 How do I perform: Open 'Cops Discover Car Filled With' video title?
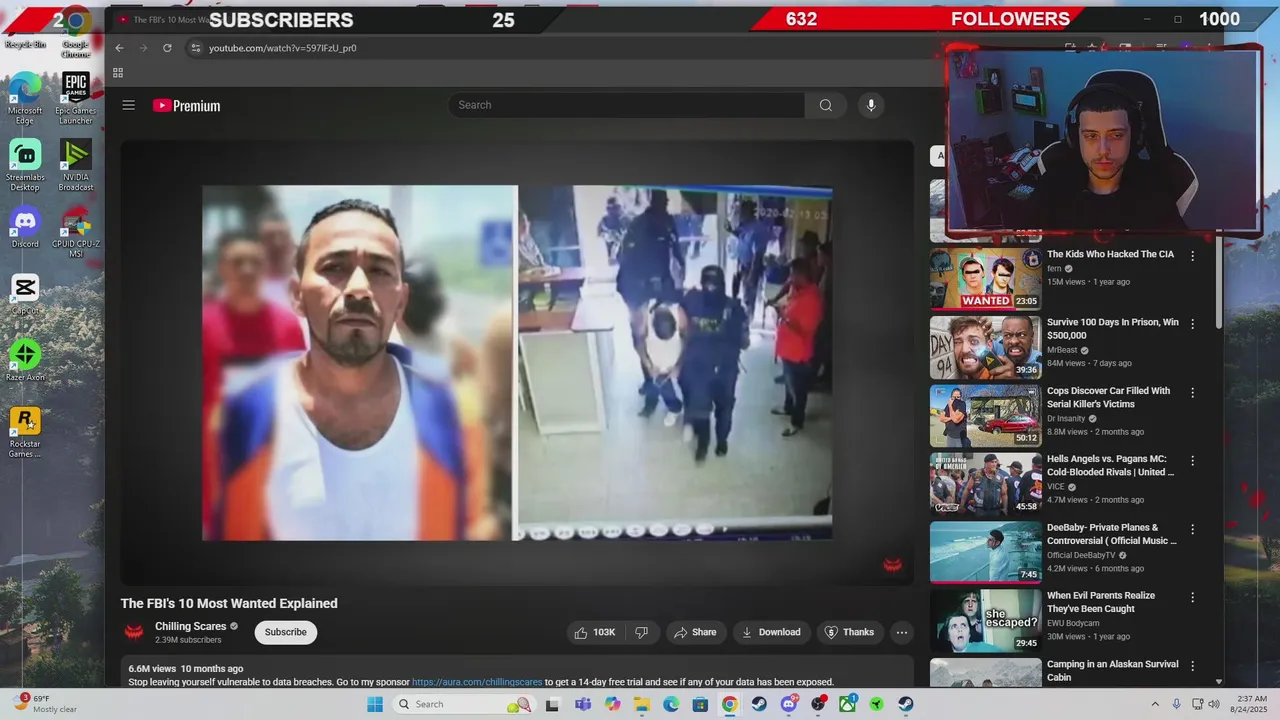1108,397
